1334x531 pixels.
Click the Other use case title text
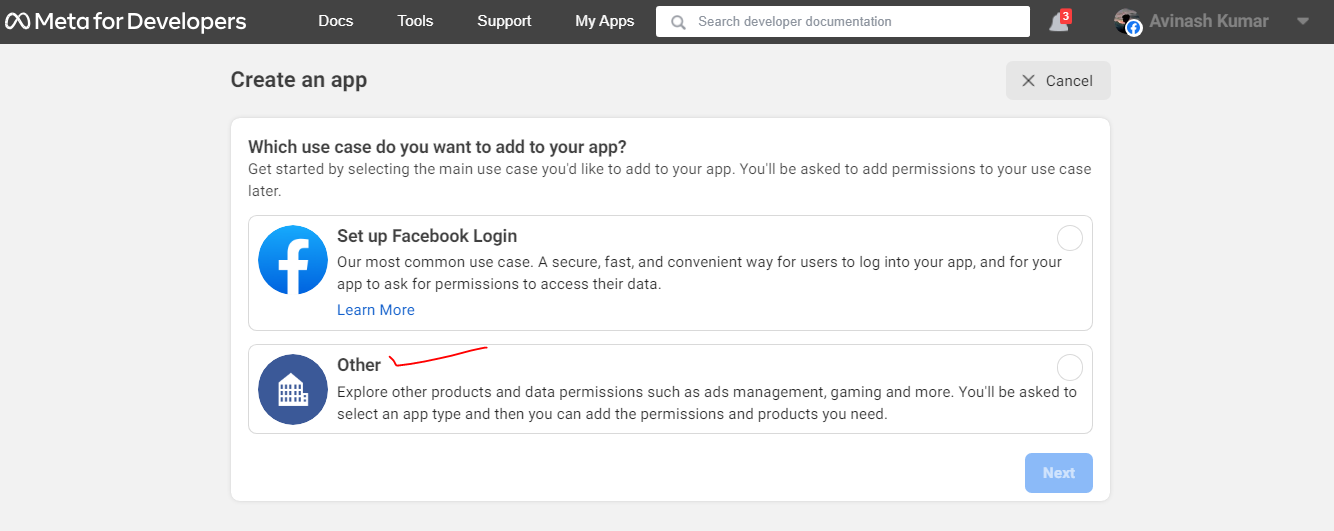pos(359,365)
